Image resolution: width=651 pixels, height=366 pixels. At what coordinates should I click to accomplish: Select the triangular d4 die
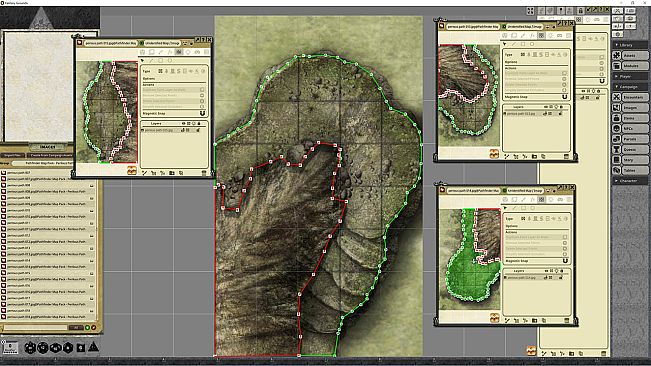(x=93, y=346)
